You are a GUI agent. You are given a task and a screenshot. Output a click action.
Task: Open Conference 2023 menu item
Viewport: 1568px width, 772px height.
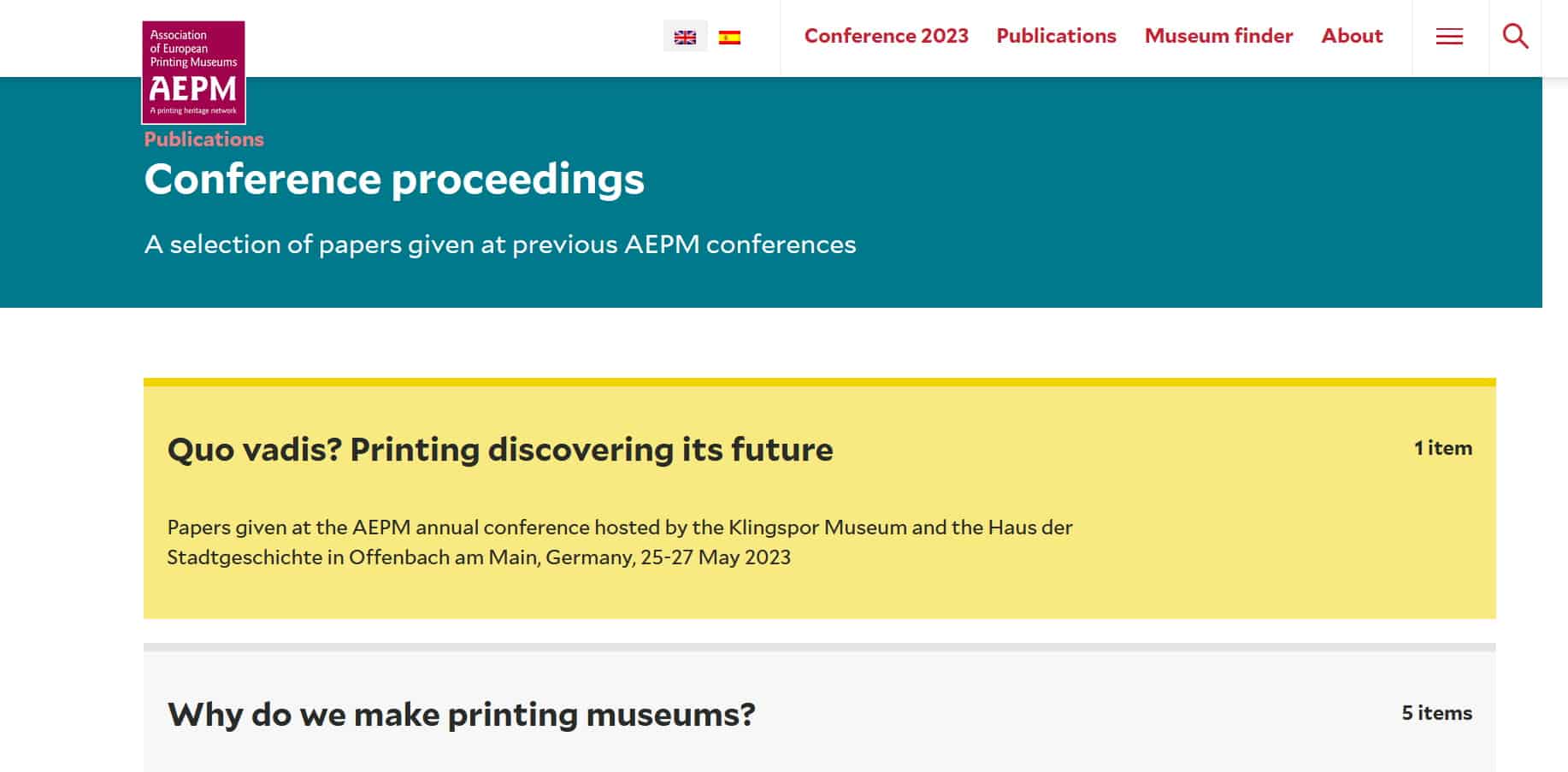point(886,36)
